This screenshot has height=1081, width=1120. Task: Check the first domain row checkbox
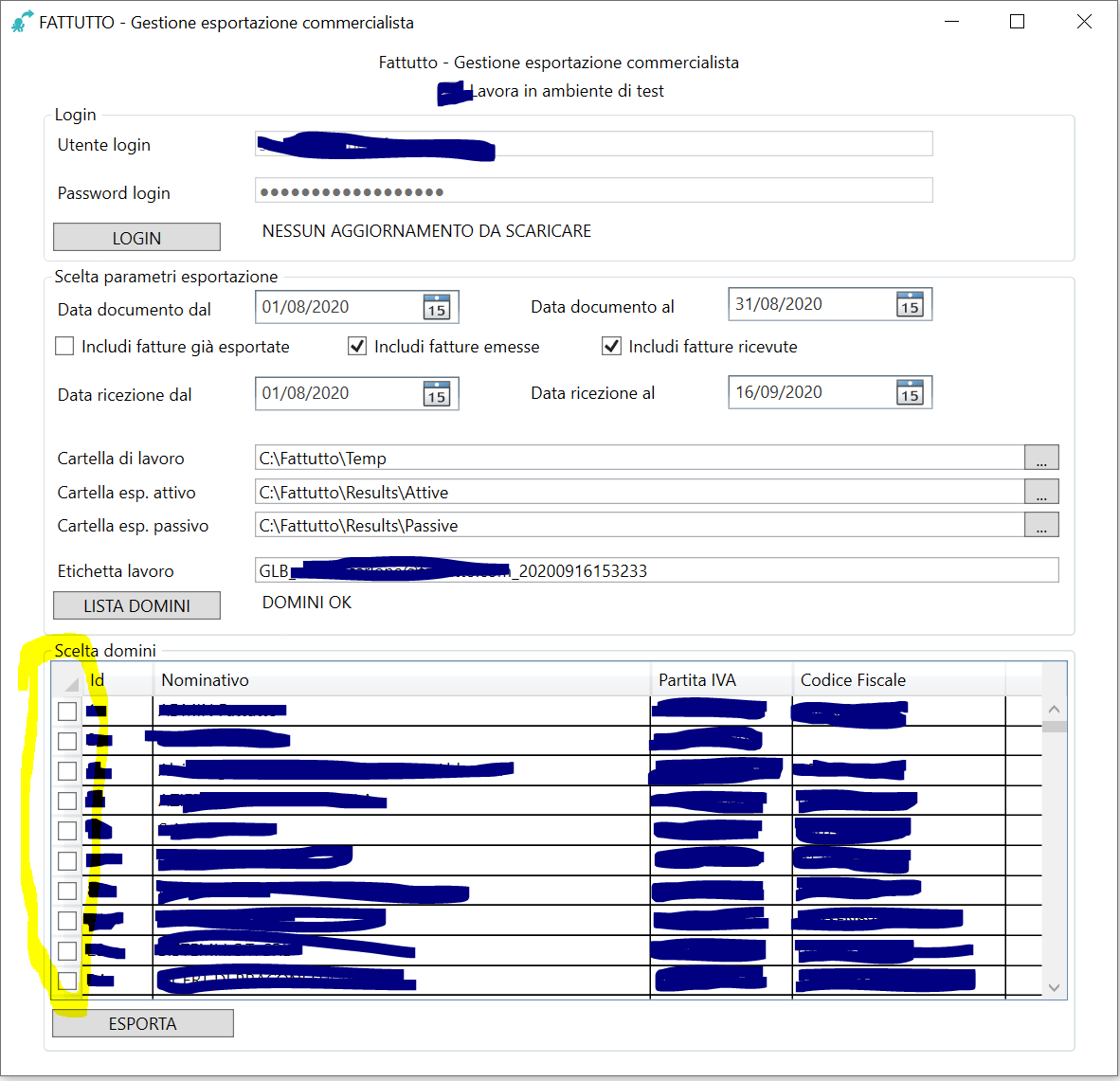click(x=67, y=712)
